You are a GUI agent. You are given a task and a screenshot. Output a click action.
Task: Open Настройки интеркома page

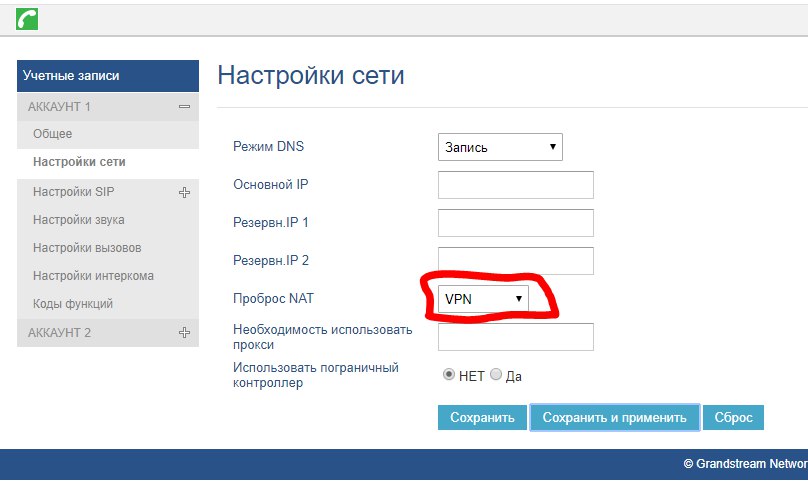(x=93, y=276)
